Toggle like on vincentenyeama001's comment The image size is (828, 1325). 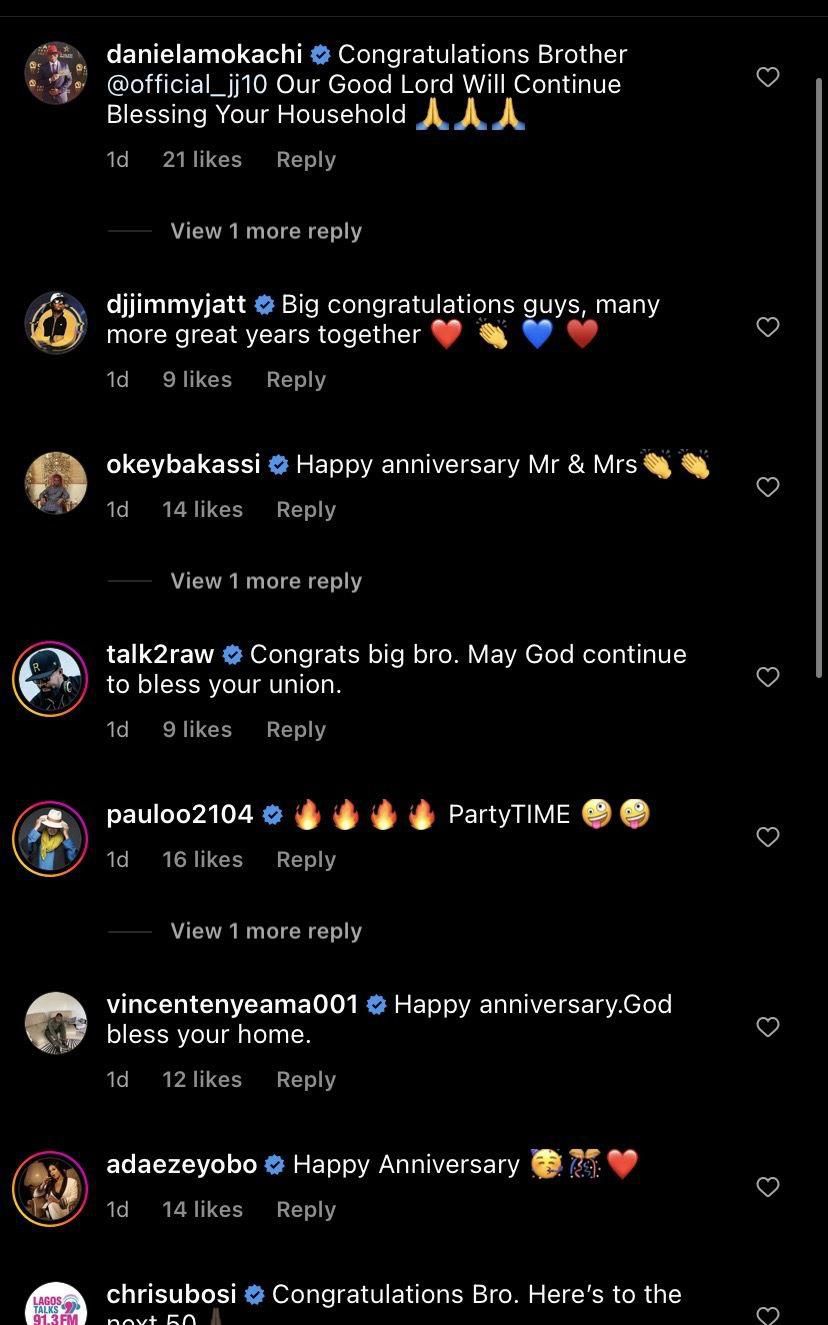point(768,1027)
